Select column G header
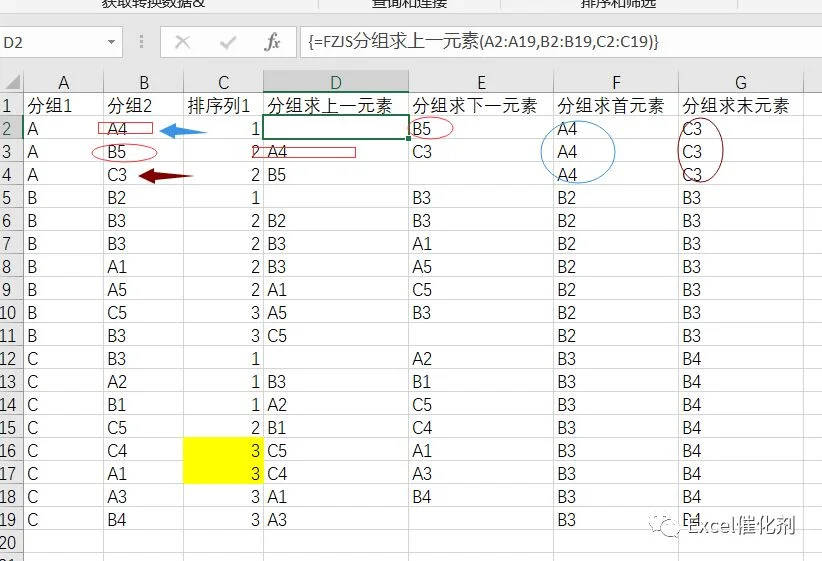Screen dimensions: 822x561 click(741, 82)
